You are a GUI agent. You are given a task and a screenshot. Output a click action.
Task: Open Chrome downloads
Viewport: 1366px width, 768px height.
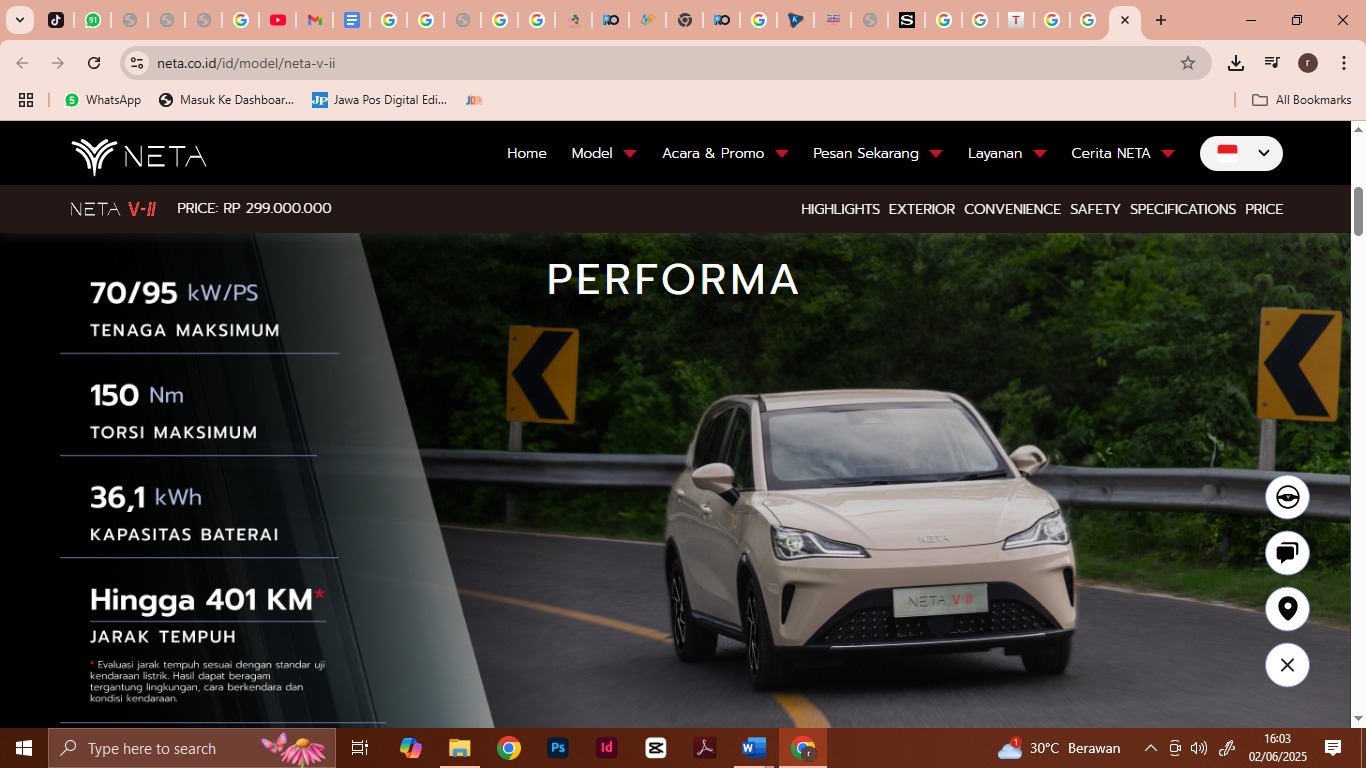click(x=1236, y=63)
